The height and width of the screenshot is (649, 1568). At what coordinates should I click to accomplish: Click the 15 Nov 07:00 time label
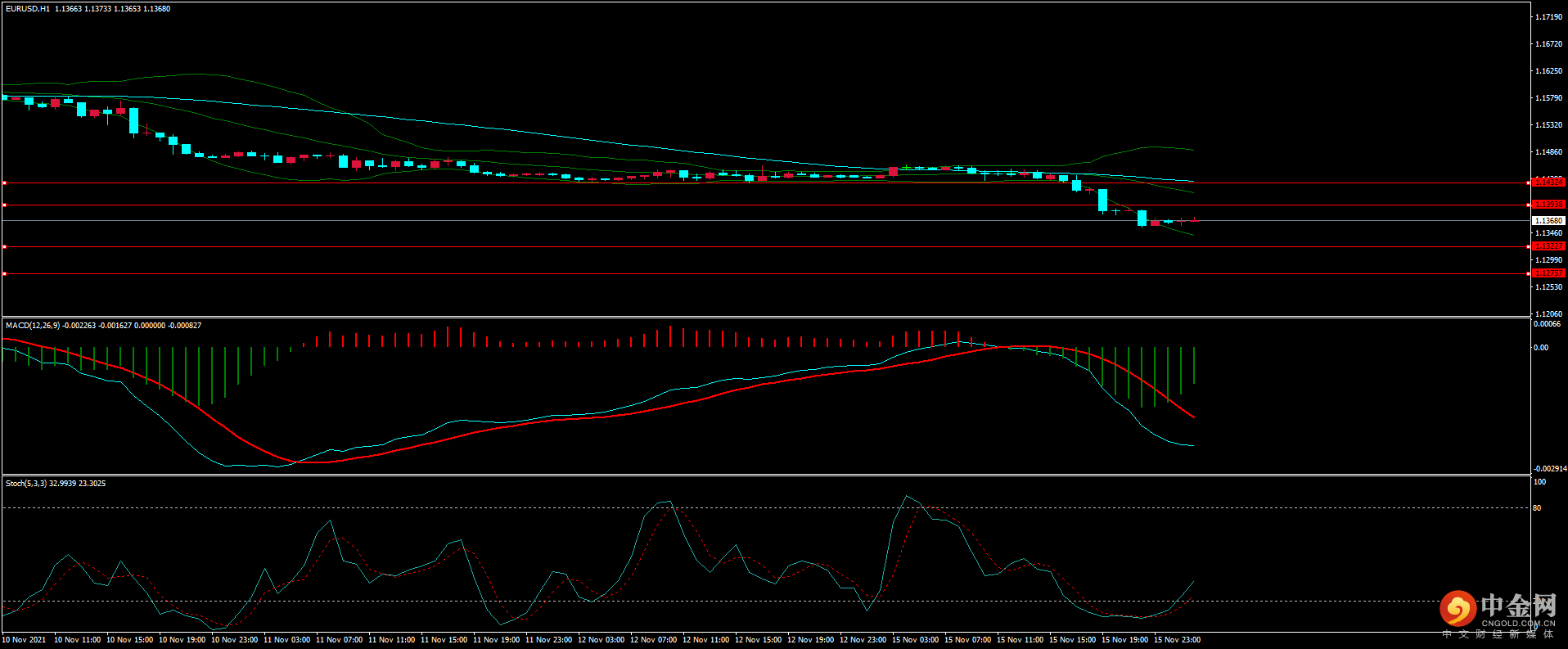click(x=967, y=640)
